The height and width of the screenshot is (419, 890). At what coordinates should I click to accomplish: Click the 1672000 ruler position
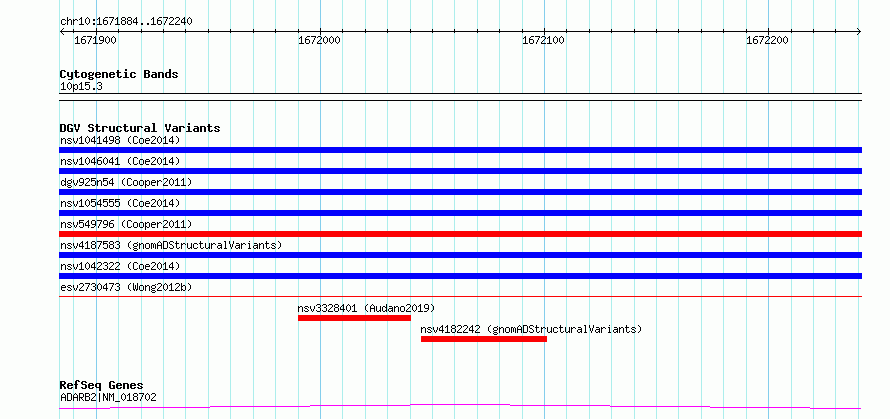[320, 40]
